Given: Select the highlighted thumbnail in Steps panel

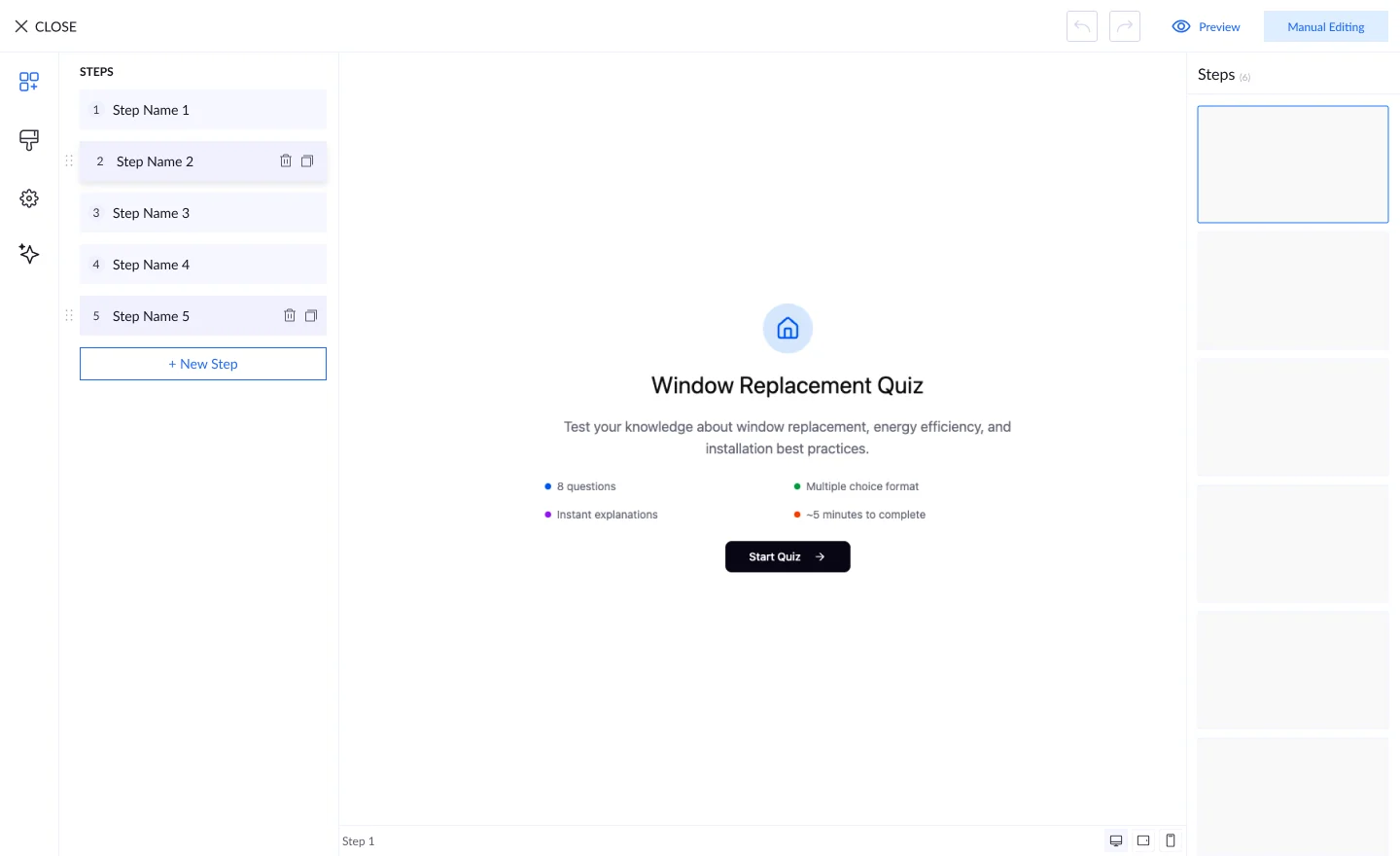Looking at the screenshot, I should [1293, 164].
